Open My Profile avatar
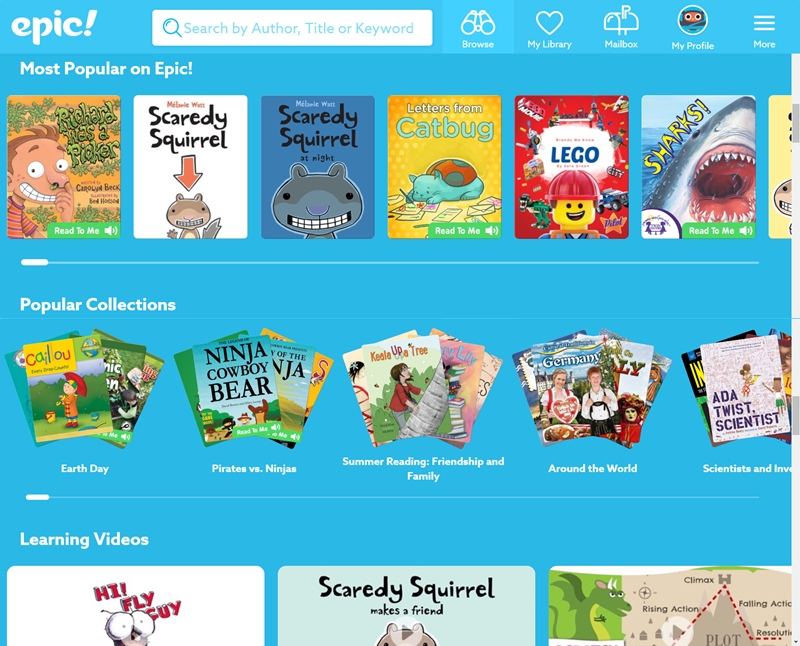The width and height of the screenshot is (800, 646). [692, 20]
